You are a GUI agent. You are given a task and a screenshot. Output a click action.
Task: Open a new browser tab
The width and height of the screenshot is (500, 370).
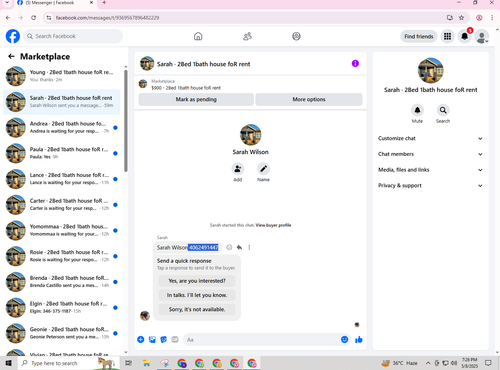click(104, 2)
